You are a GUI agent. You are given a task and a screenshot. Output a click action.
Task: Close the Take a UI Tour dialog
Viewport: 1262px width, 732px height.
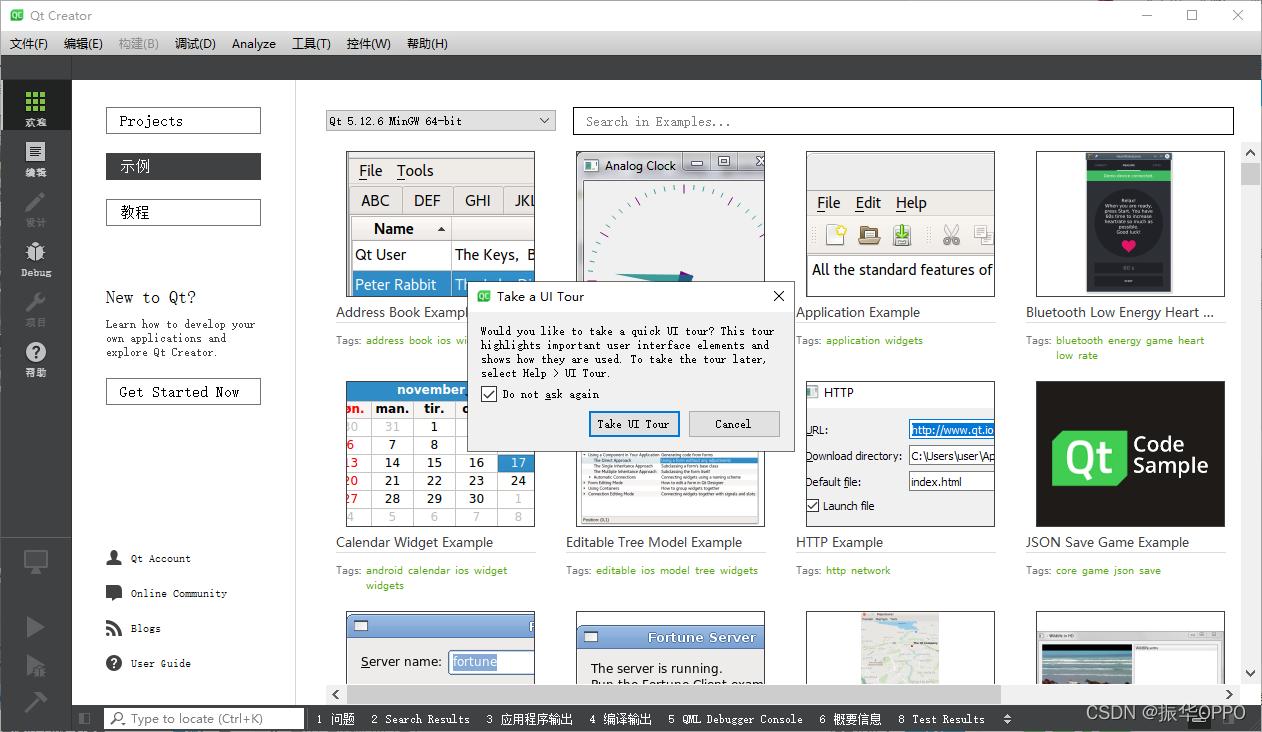(x=779, y=297)
